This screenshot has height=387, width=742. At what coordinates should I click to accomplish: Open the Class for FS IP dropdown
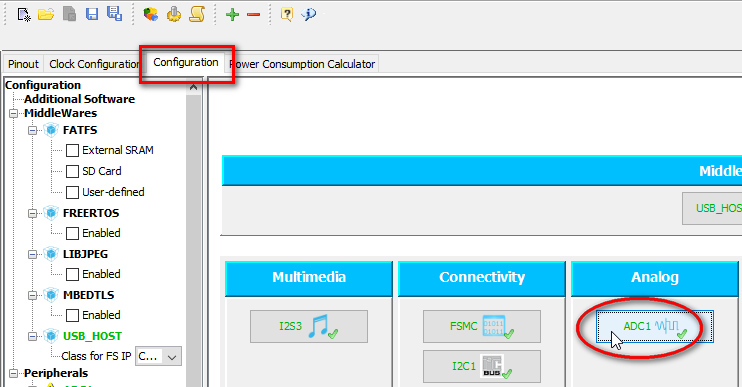click(x=159, y=357)
